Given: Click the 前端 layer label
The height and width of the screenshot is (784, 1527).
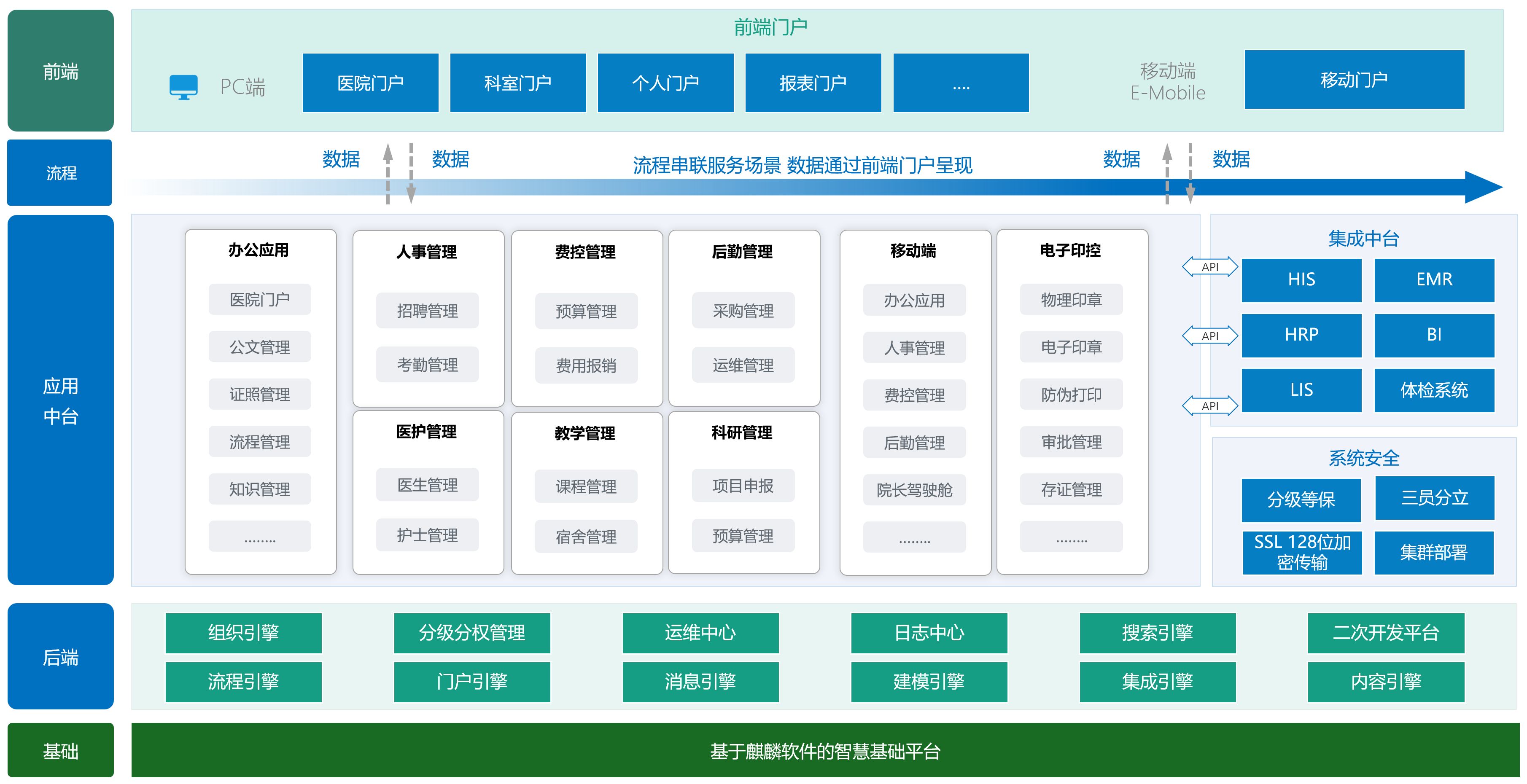Looking at the screenshot, I should pos(60,71).
